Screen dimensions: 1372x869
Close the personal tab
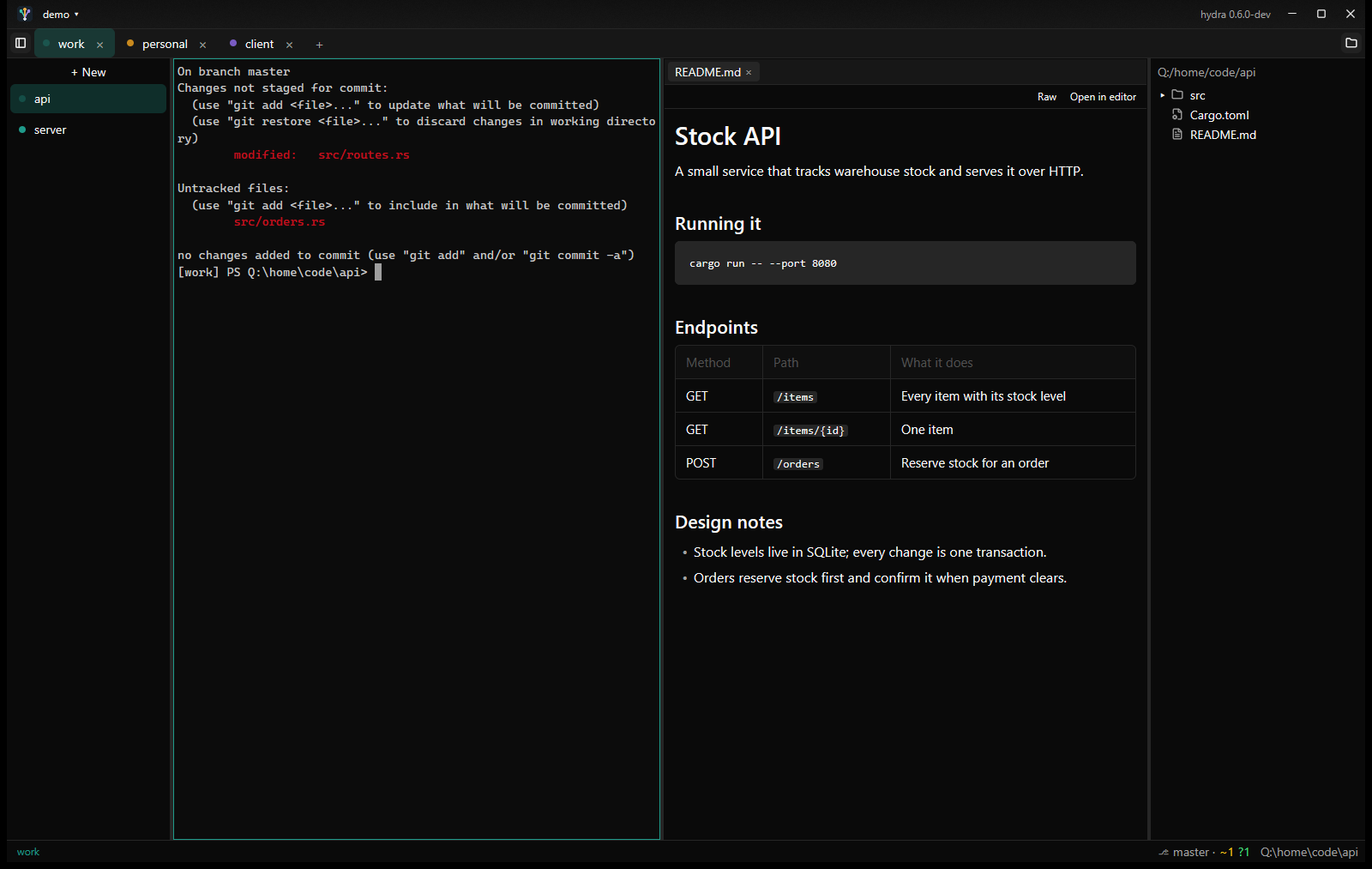203,45
